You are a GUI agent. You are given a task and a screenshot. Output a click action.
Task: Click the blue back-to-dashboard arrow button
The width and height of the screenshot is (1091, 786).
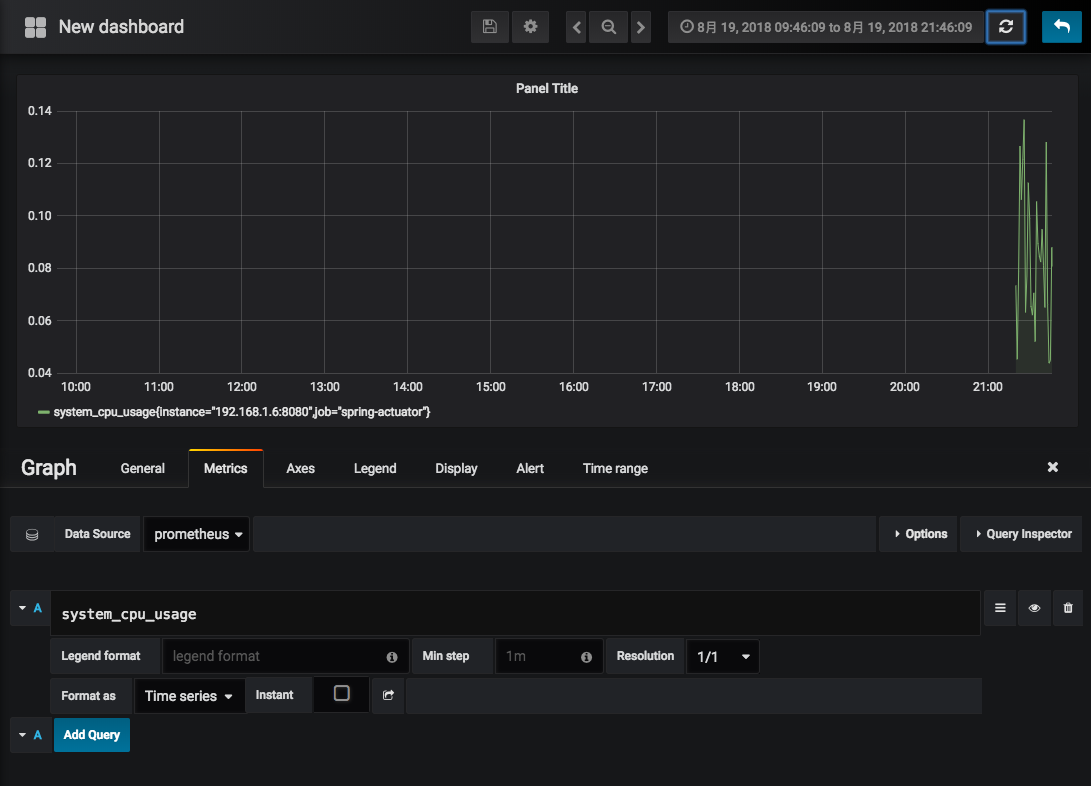pyautogui.click(x=1061, y=27)
